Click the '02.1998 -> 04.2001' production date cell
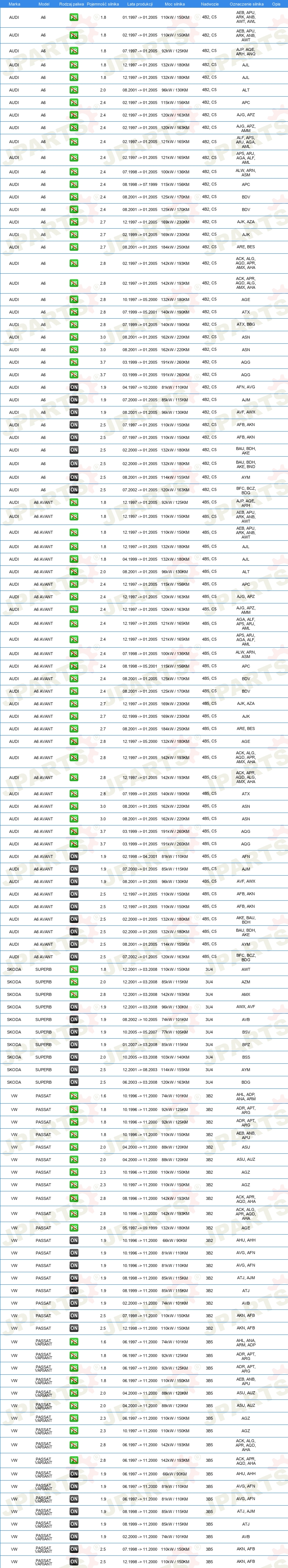 pos(140,856)
